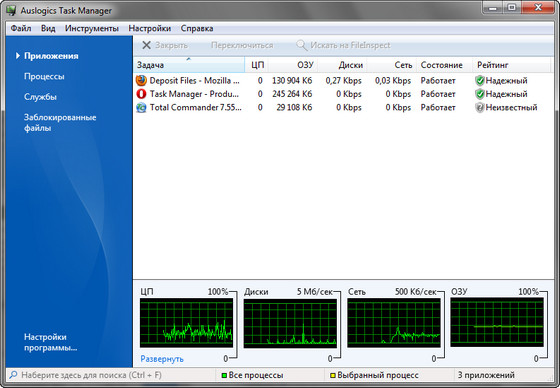Sort by the Задача column header

click(189, 65)
